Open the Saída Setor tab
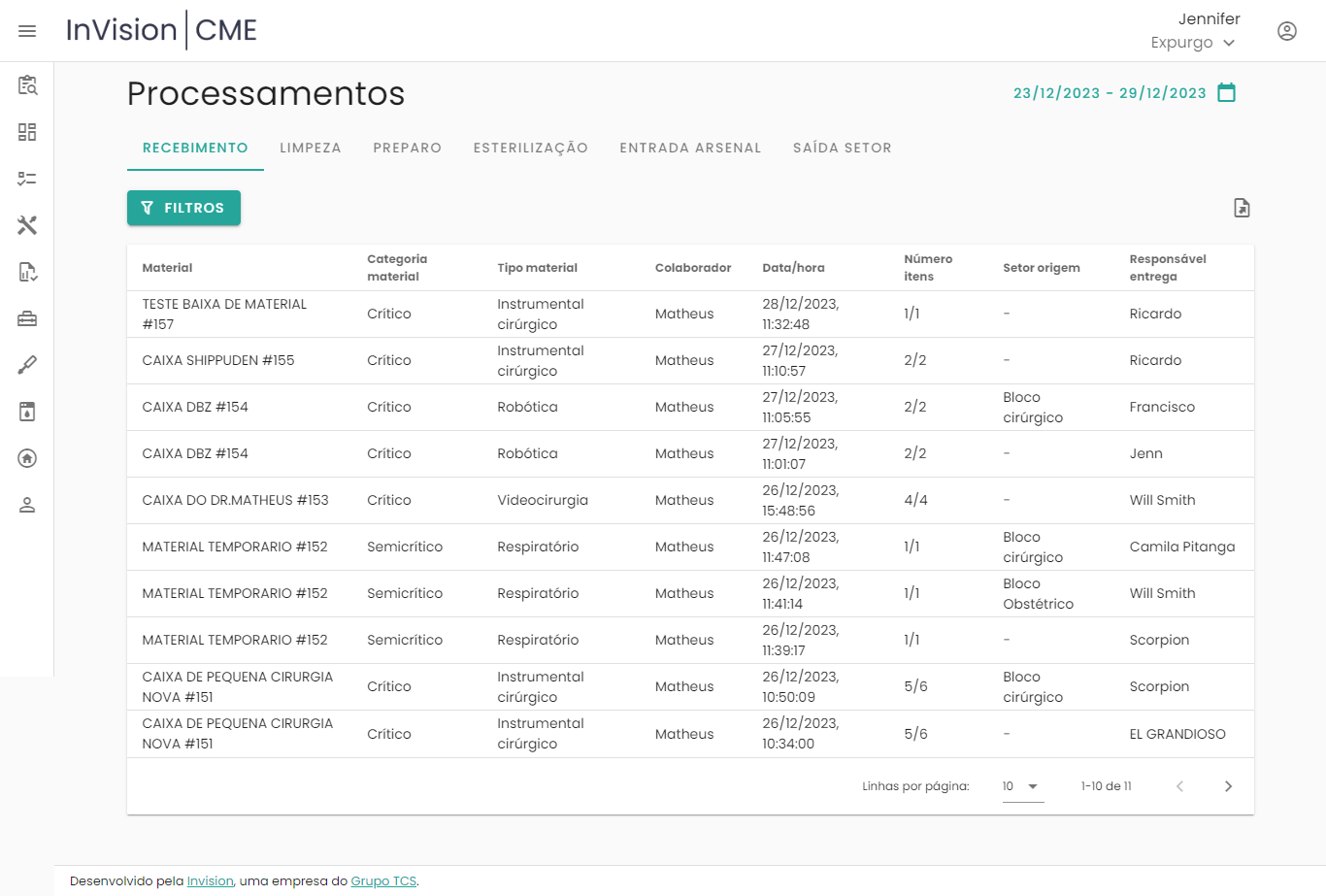 (x=842, y=149)
